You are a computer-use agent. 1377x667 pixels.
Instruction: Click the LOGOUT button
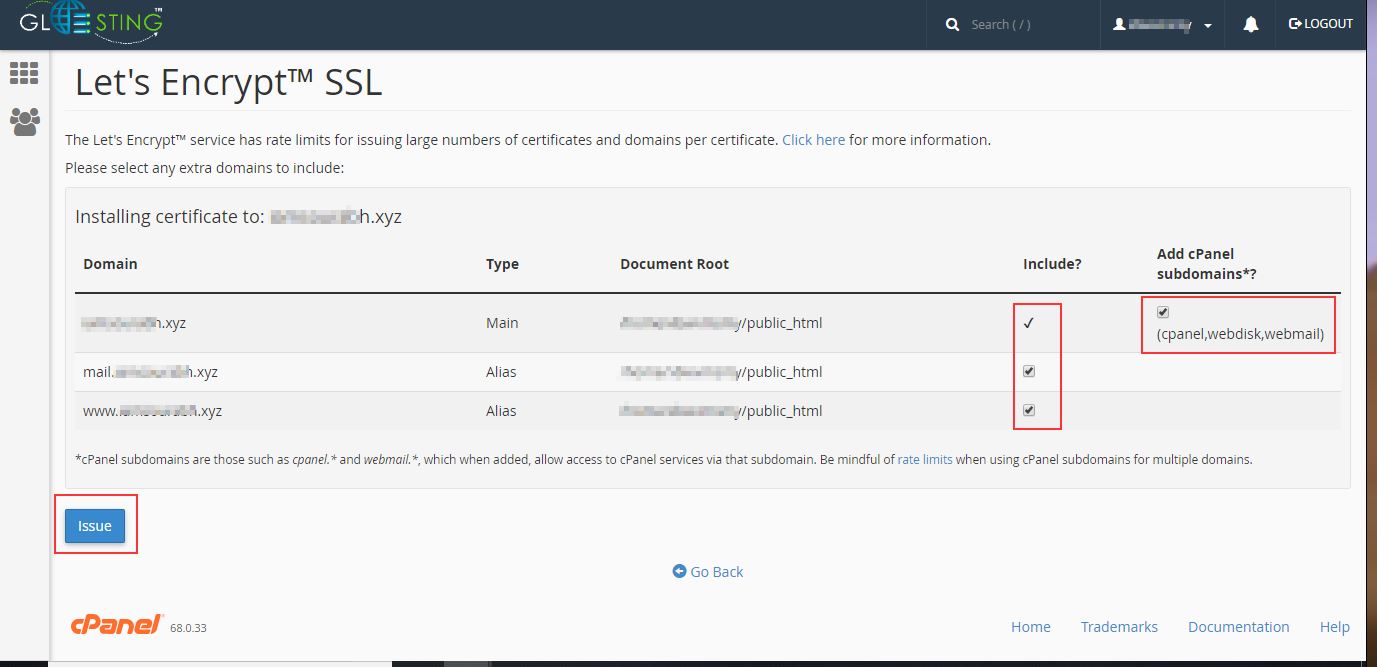pos(1321,24)
